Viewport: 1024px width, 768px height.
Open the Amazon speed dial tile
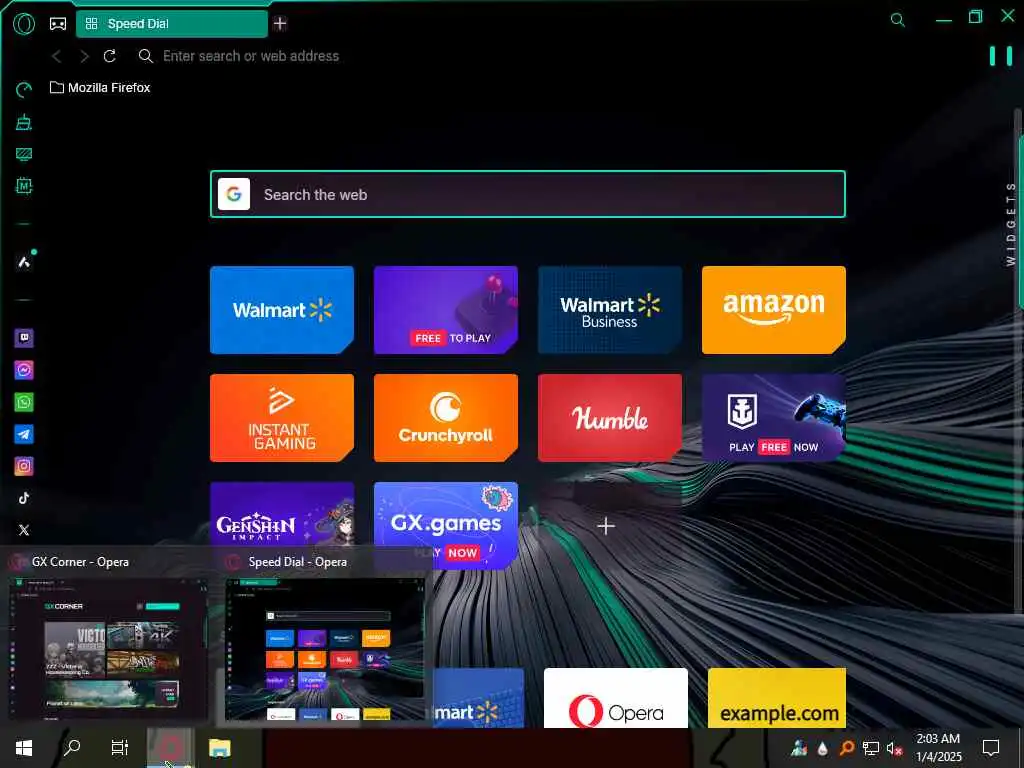pyautogui.click(x=774, y=310)
